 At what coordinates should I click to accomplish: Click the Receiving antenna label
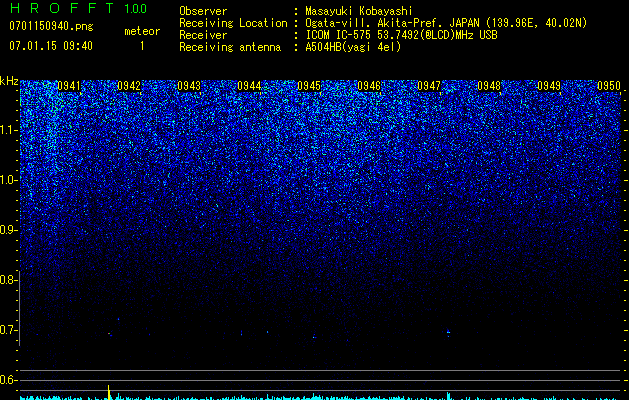[x=230, y=47]
